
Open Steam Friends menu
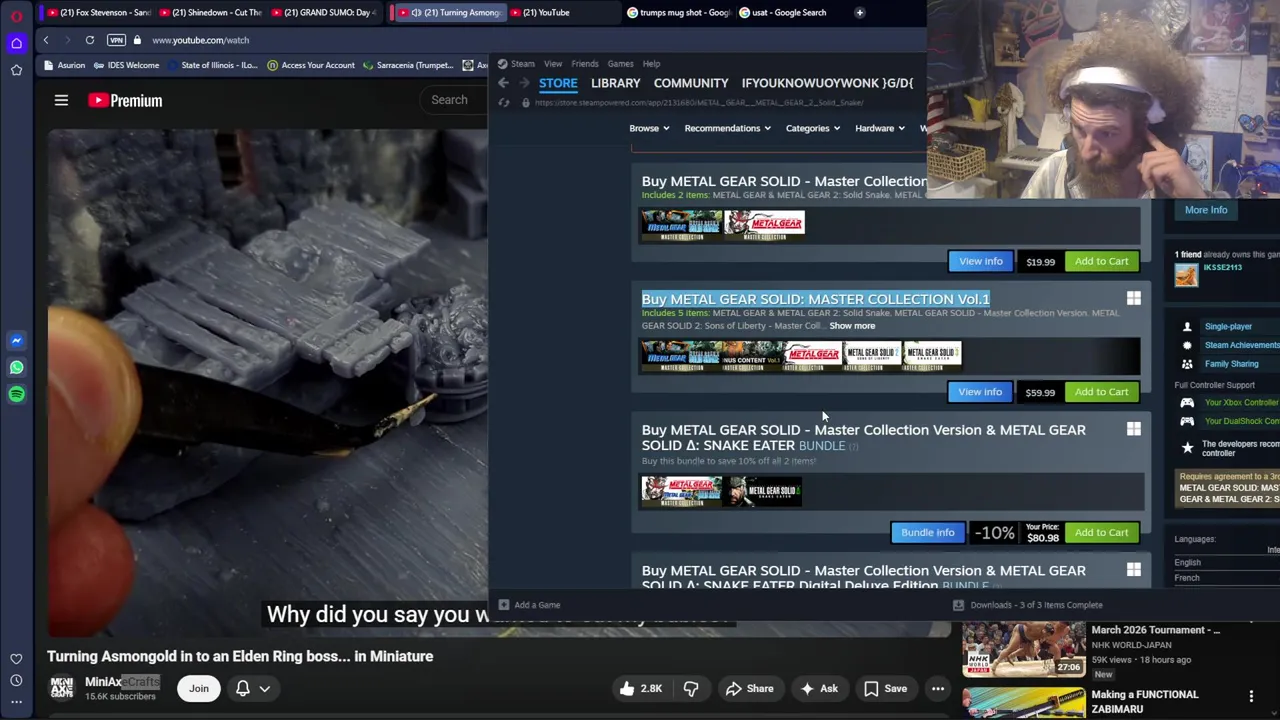pyautogui.click(x=584, y=64)
